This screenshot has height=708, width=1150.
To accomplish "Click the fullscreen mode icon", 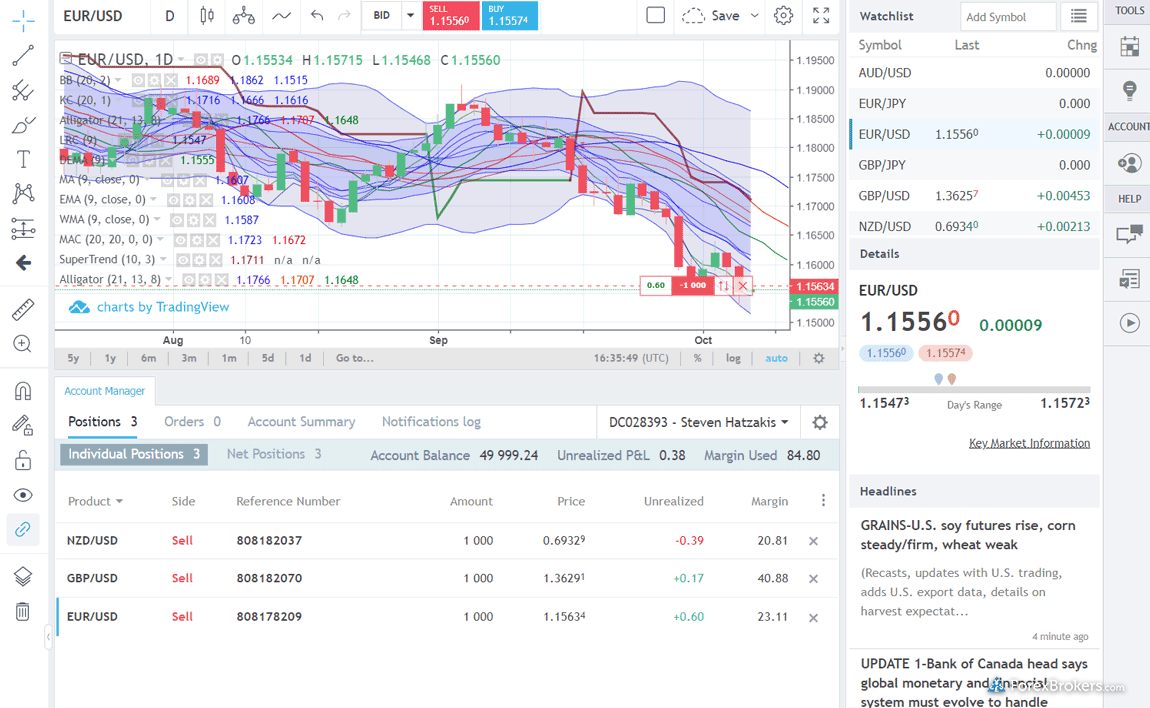I will [821, 16].
